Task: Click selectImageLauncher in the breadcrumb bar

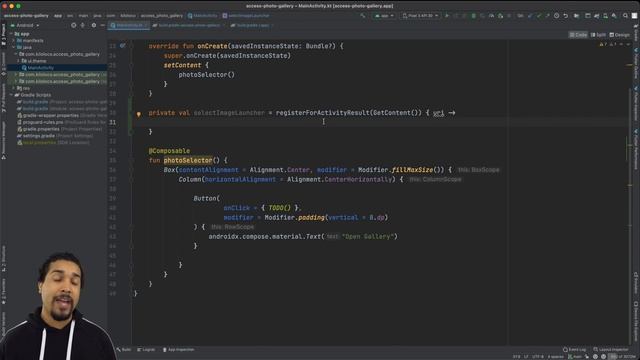Action: click(x=246, y=16)
